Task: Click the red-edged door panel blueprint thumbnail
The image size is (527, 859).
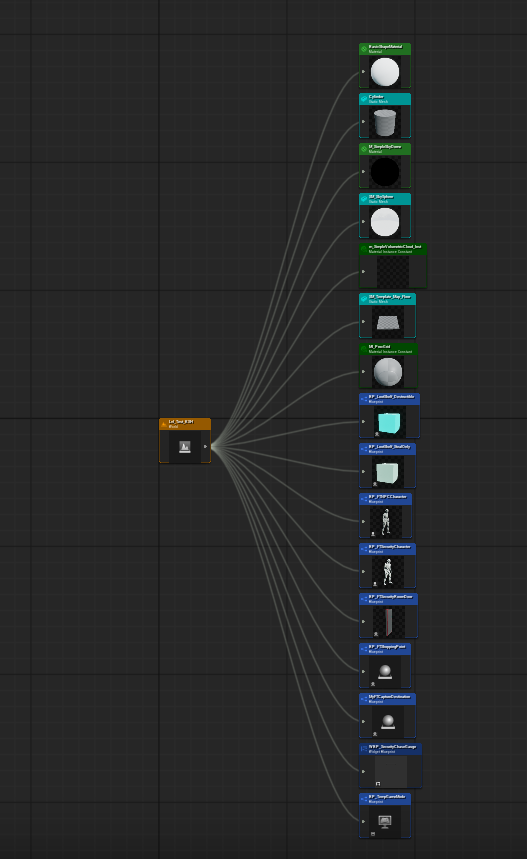Action: coord(389,622)
